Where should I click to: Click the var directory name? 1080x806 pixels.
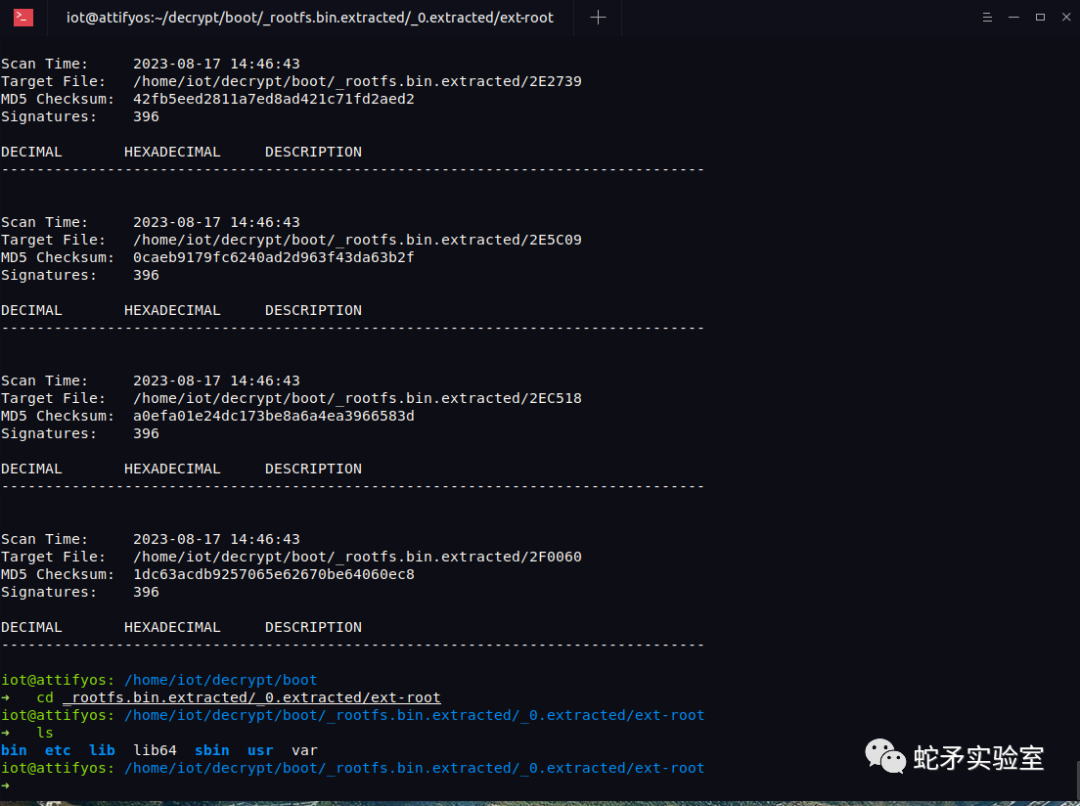[303, 750]
